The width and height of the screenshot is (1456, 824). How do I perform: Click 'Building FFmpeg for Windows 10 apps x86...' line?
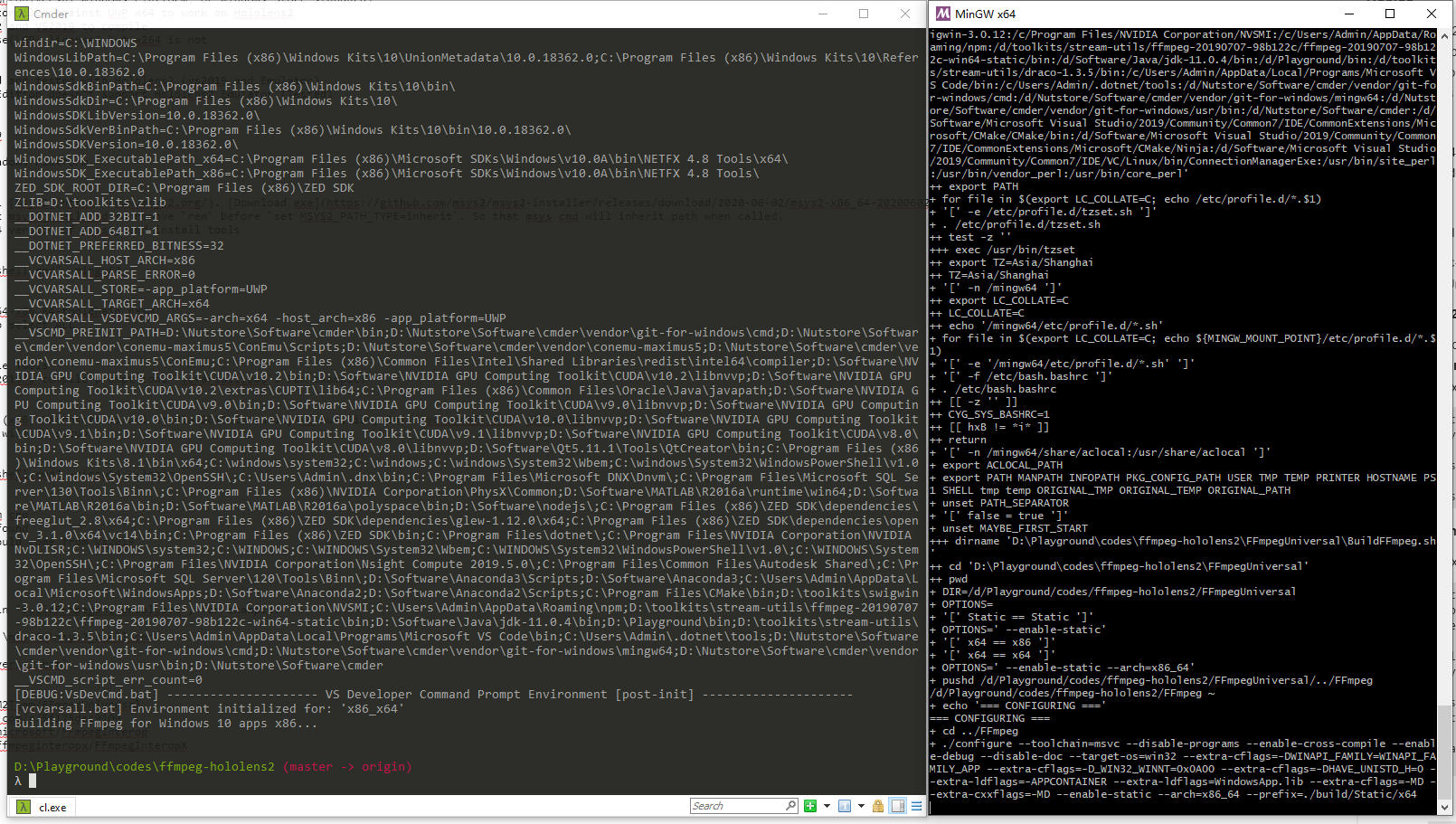(x=165, y=724)
